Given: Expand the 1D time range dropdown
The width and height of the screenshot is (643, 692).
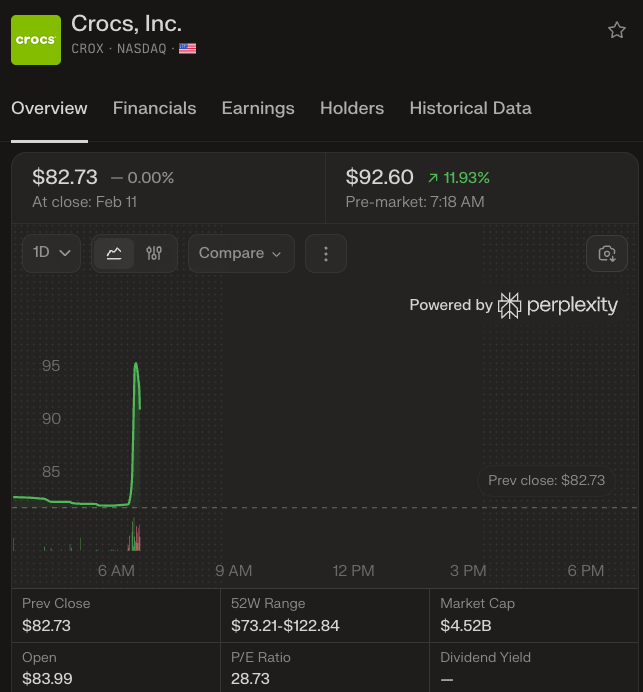Looking at the screenshot, I should point(51,253).
